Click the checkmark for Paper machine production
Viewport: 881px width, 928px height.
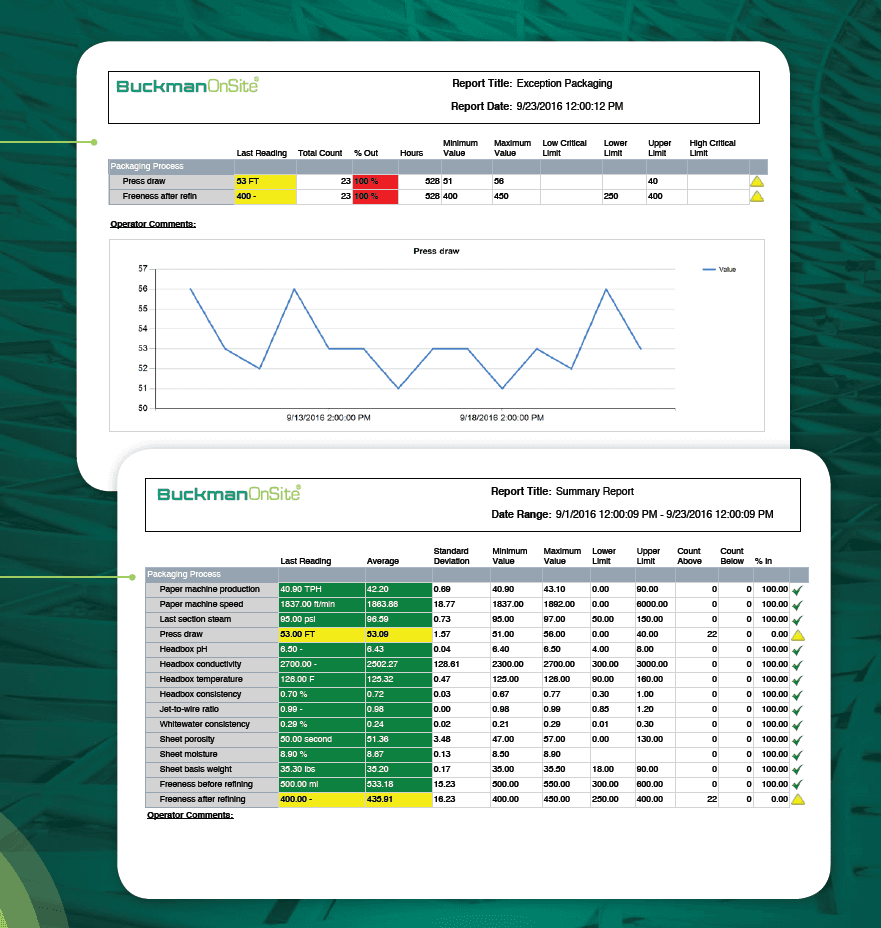pos(798,590)
